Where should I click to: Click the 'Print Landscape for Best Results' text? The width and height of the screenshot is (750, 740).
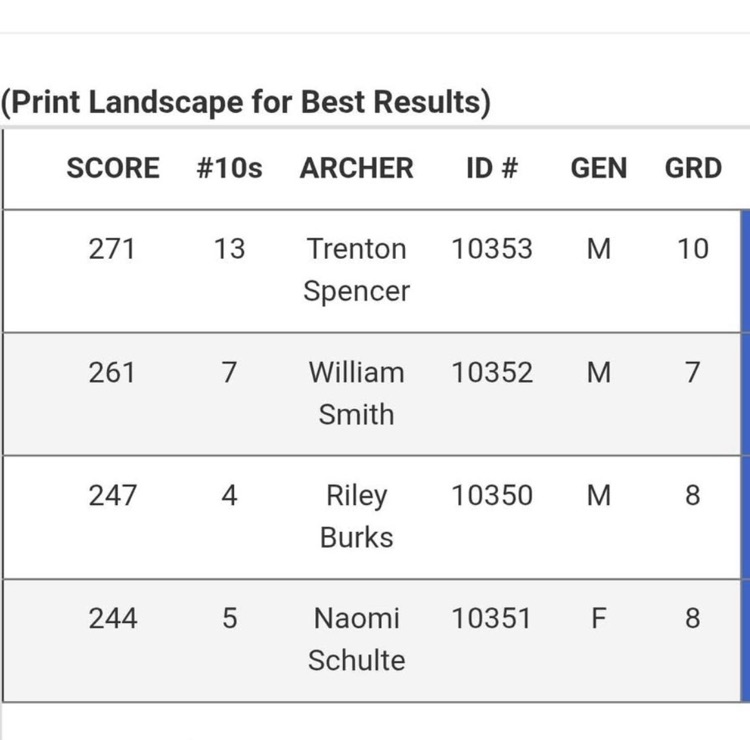(246, 103)
